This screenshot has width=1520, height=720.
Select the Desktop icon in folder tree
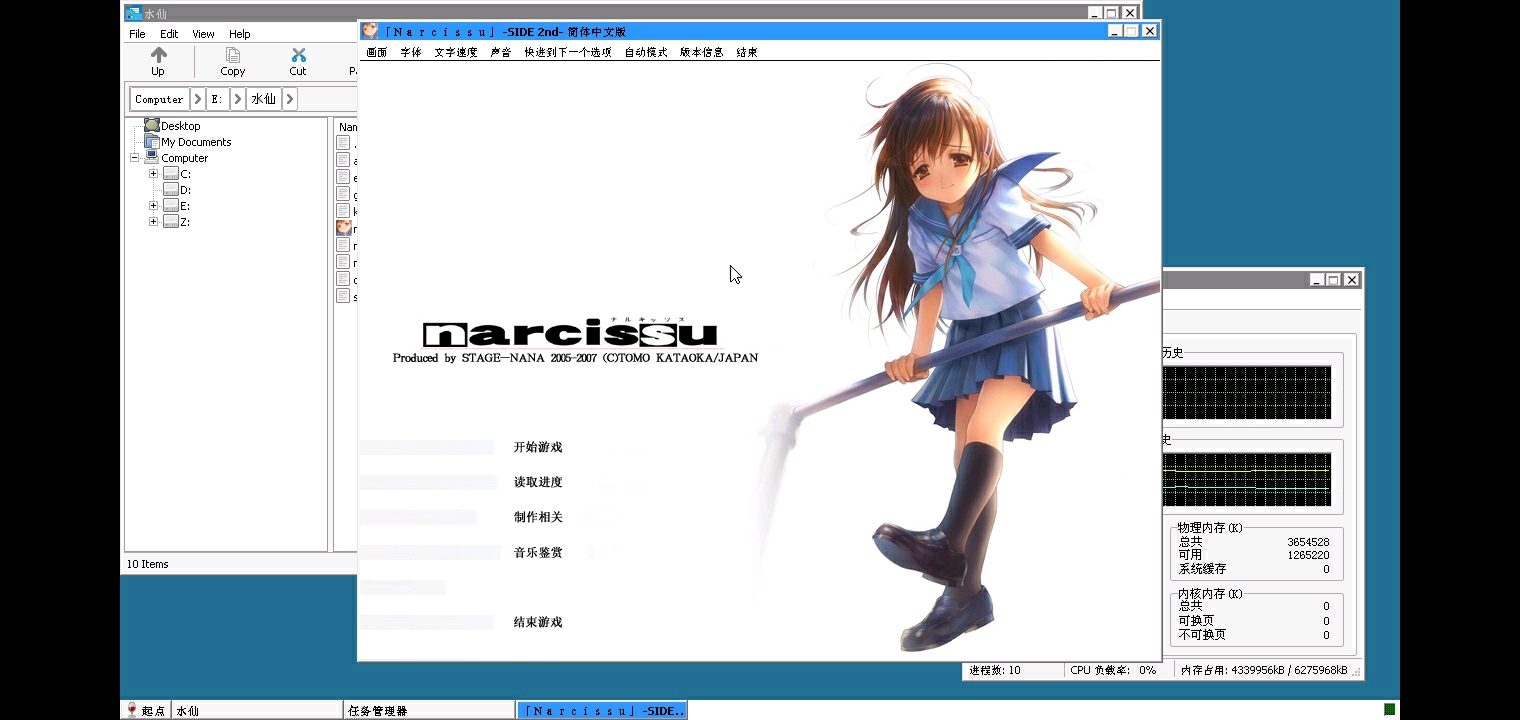tap(152, 126)
